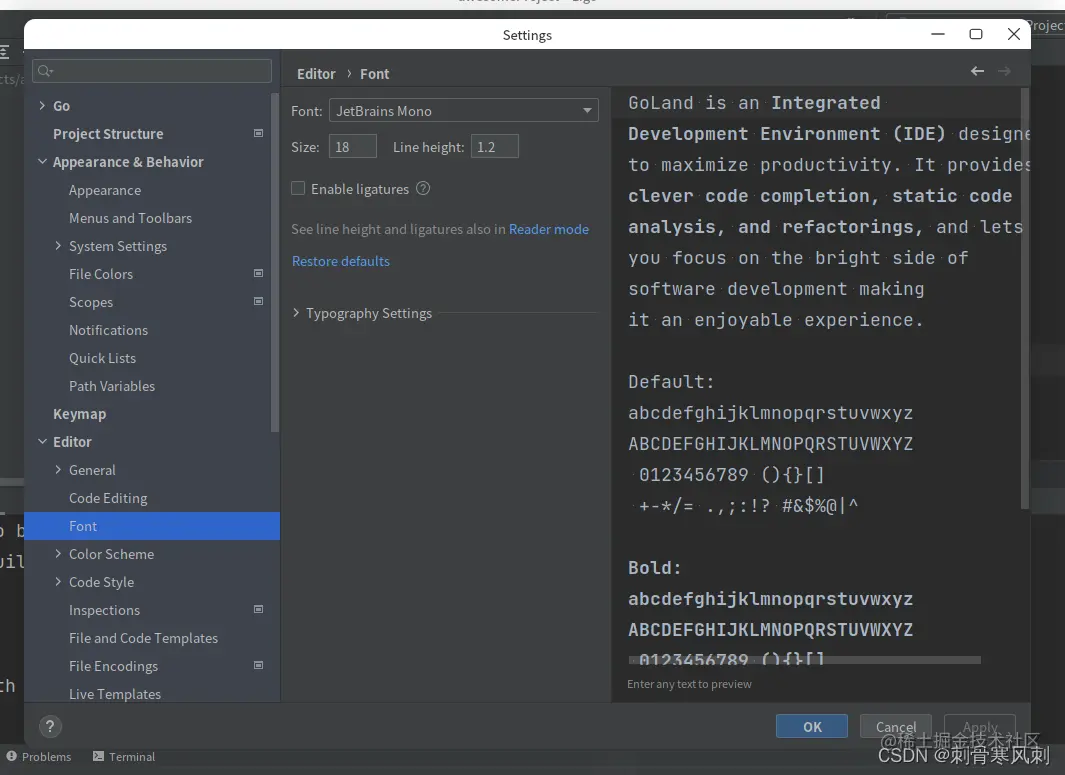Open the Font dropdown showing JetBrains Mono
1065x775 pixels.
463,110
